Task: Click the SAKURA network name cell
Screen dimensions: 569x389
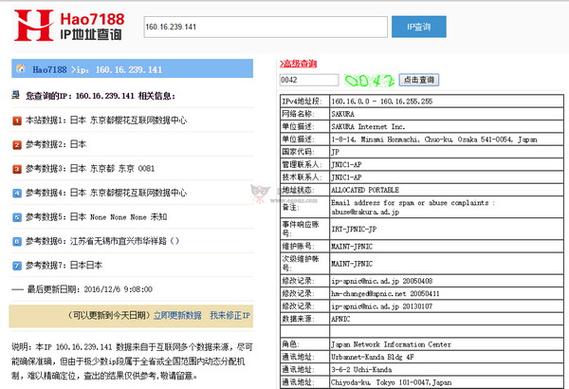Action: (x=446, y=114)
